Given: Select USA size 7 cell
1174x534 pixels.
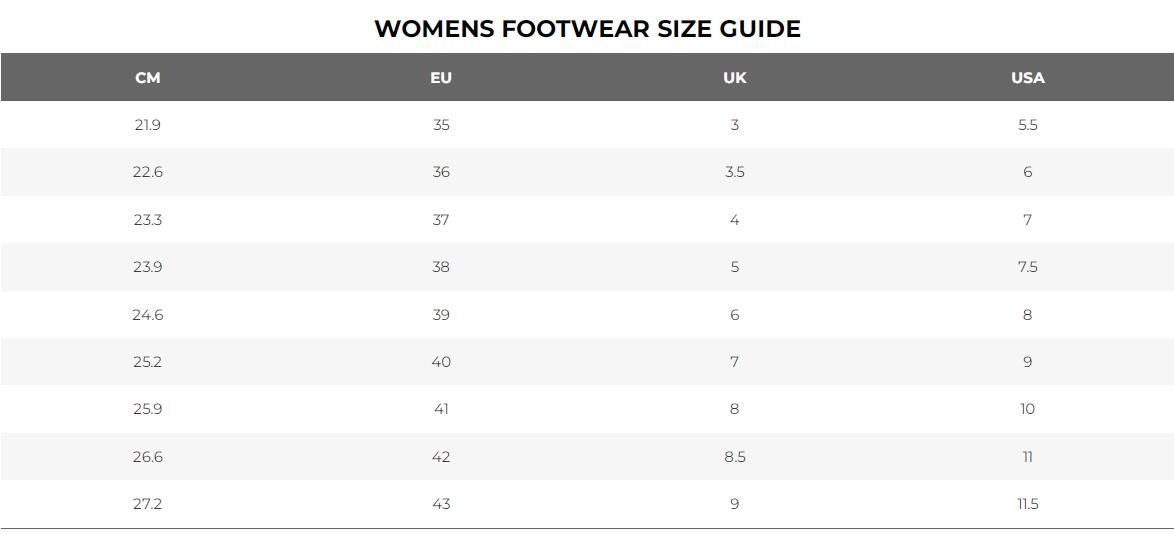Looking at the screenshot, I should 1027,220.
